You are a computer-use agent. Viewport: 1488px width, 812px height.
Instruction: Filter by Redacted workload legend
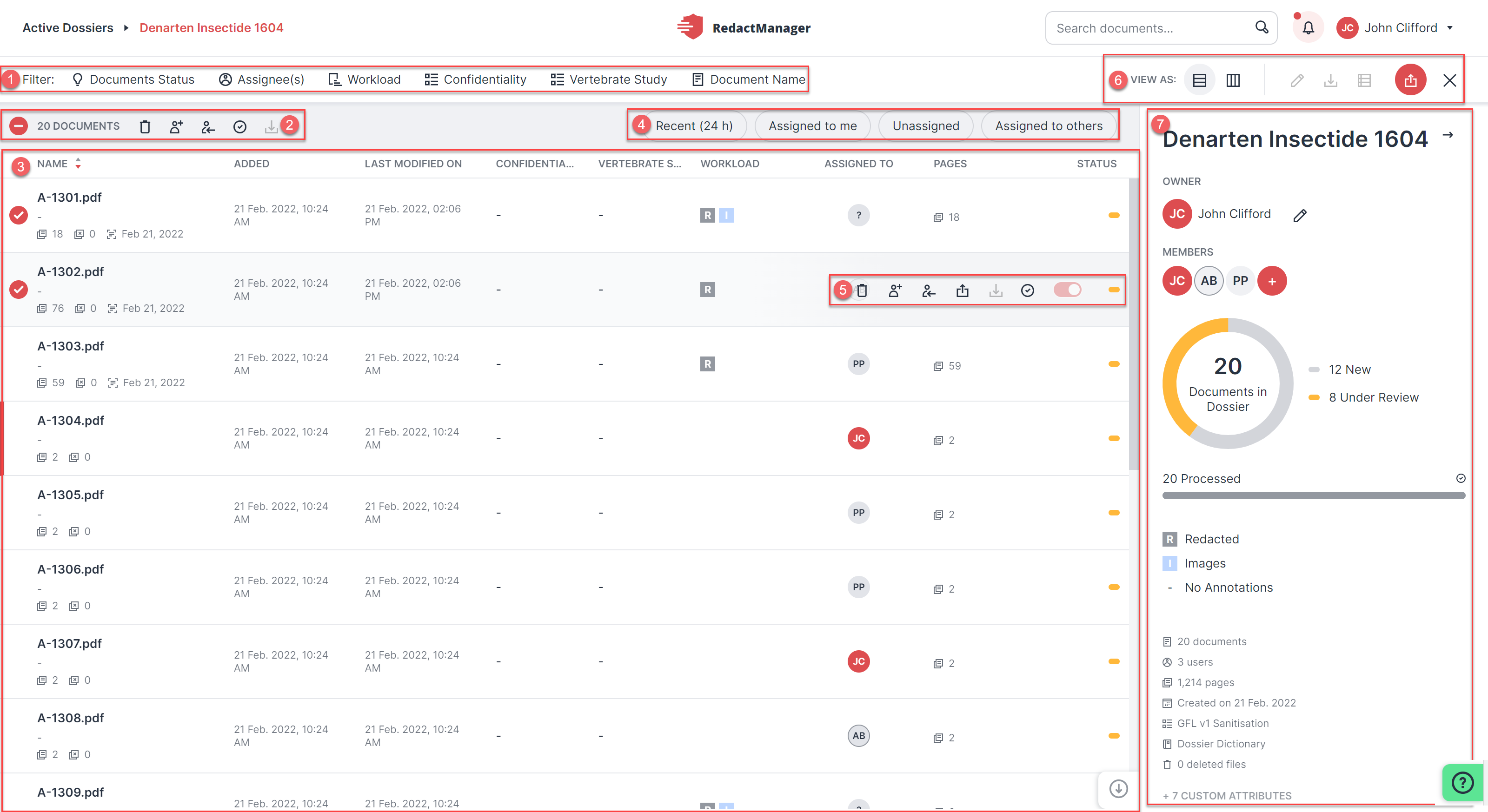point(1200,539)
